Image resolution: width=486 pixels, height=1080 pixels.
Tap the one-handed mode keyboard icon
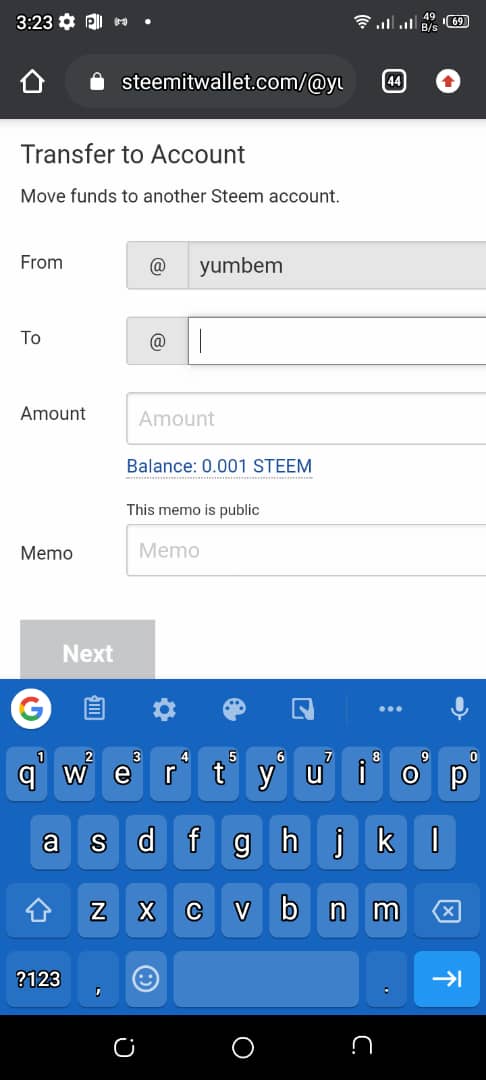coord(303,709)
